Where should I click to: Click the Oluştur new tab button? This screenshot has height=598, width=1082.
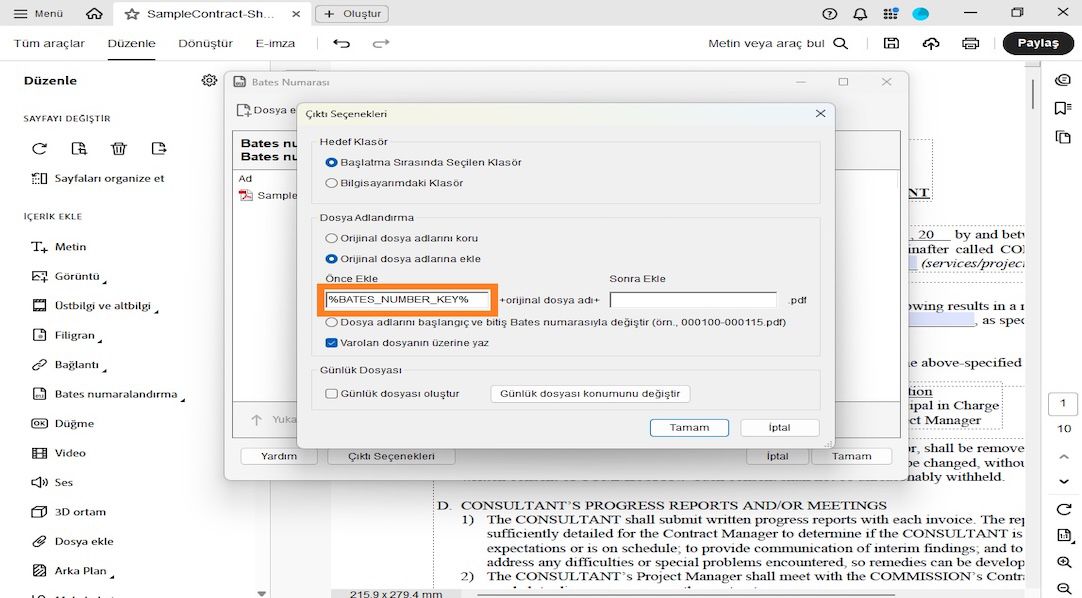[352, 14]
